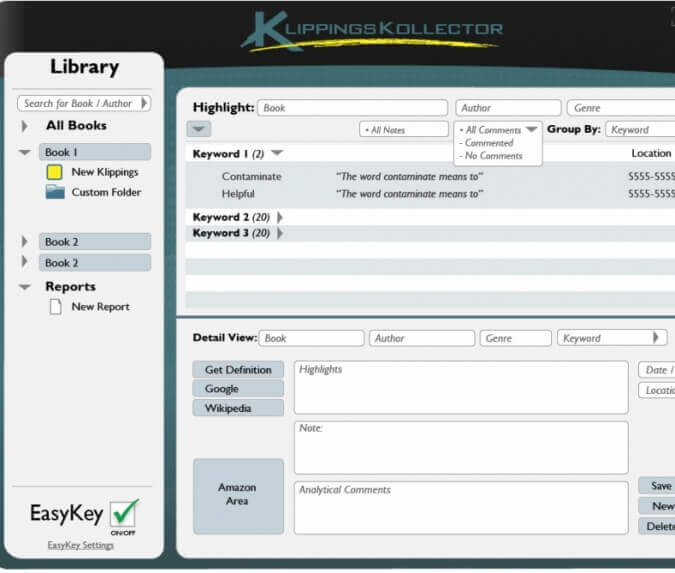Expand the Keyword 2 group
The image size is (675, 573).
tap(280, 217)
